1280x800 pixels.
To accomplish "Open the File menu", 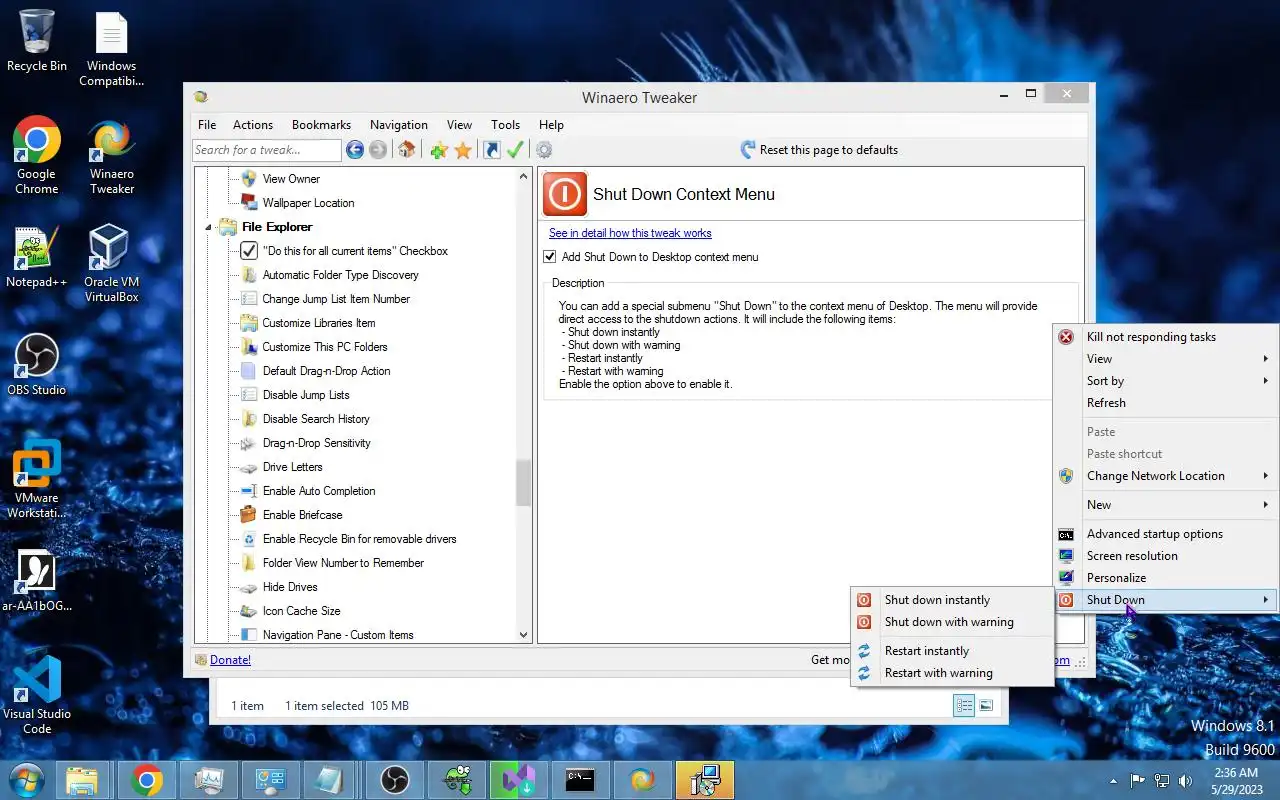I will tap(207, 125).
